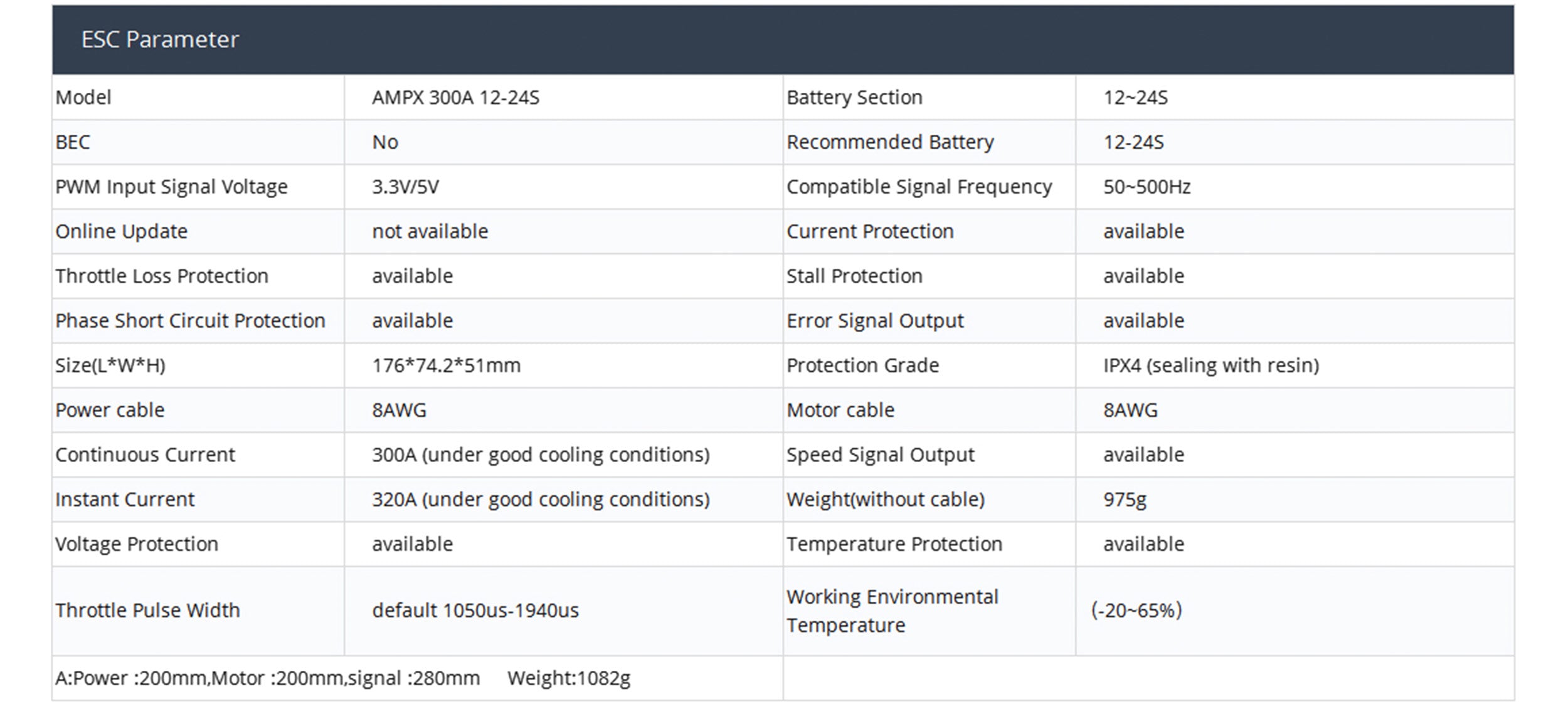Select the 975g weight value

point(1125,499)
